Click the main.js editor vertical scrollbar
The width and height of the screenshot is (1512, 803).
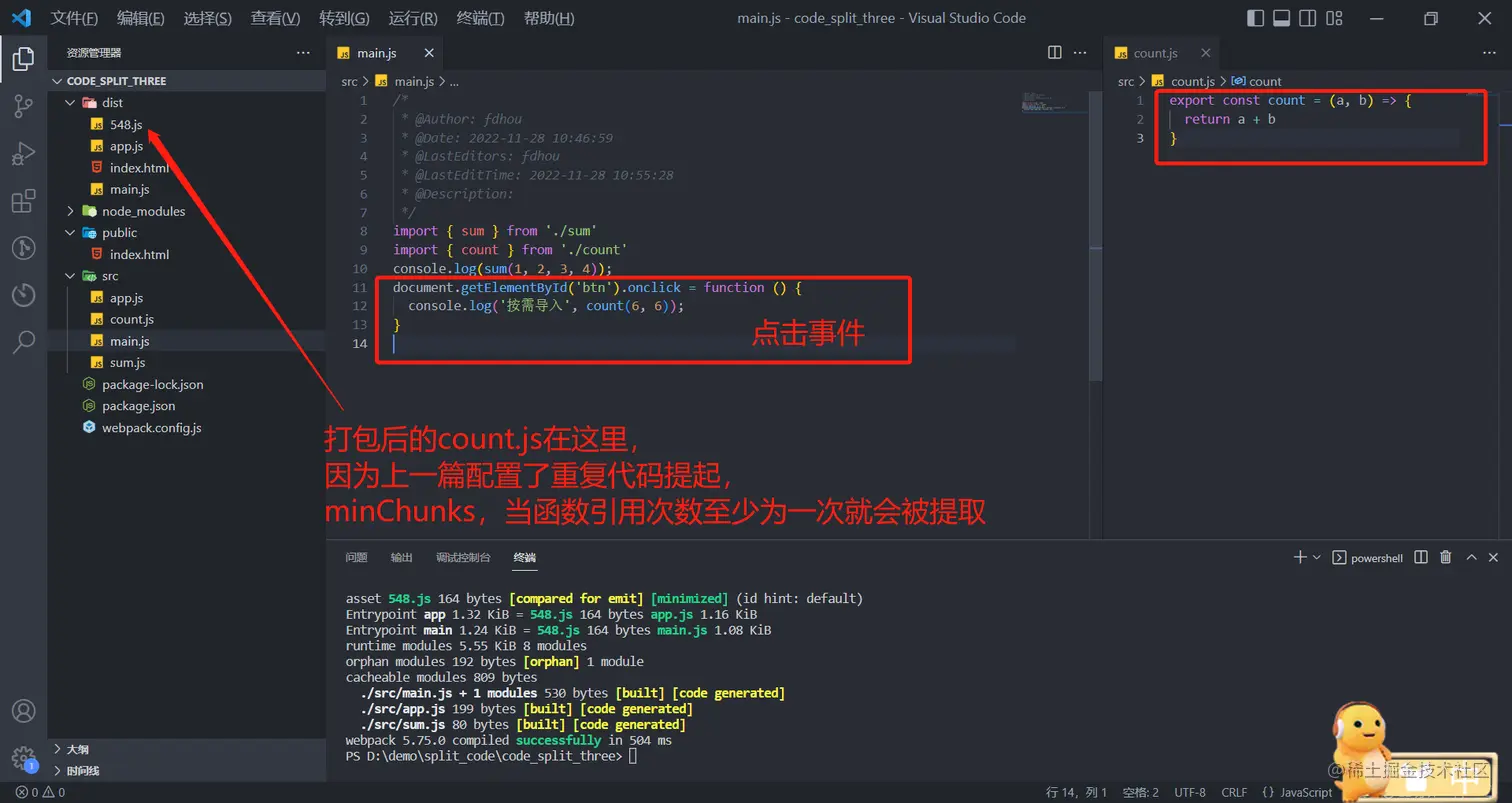(1095, 235)
